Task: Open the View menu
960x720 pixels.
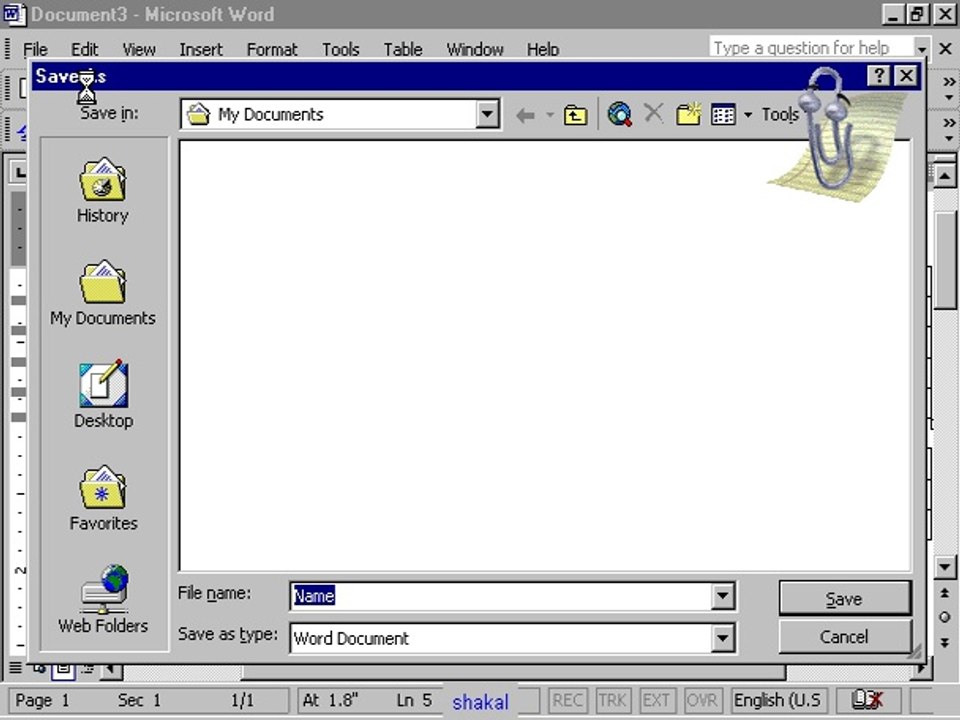Action: coord(138,50)
